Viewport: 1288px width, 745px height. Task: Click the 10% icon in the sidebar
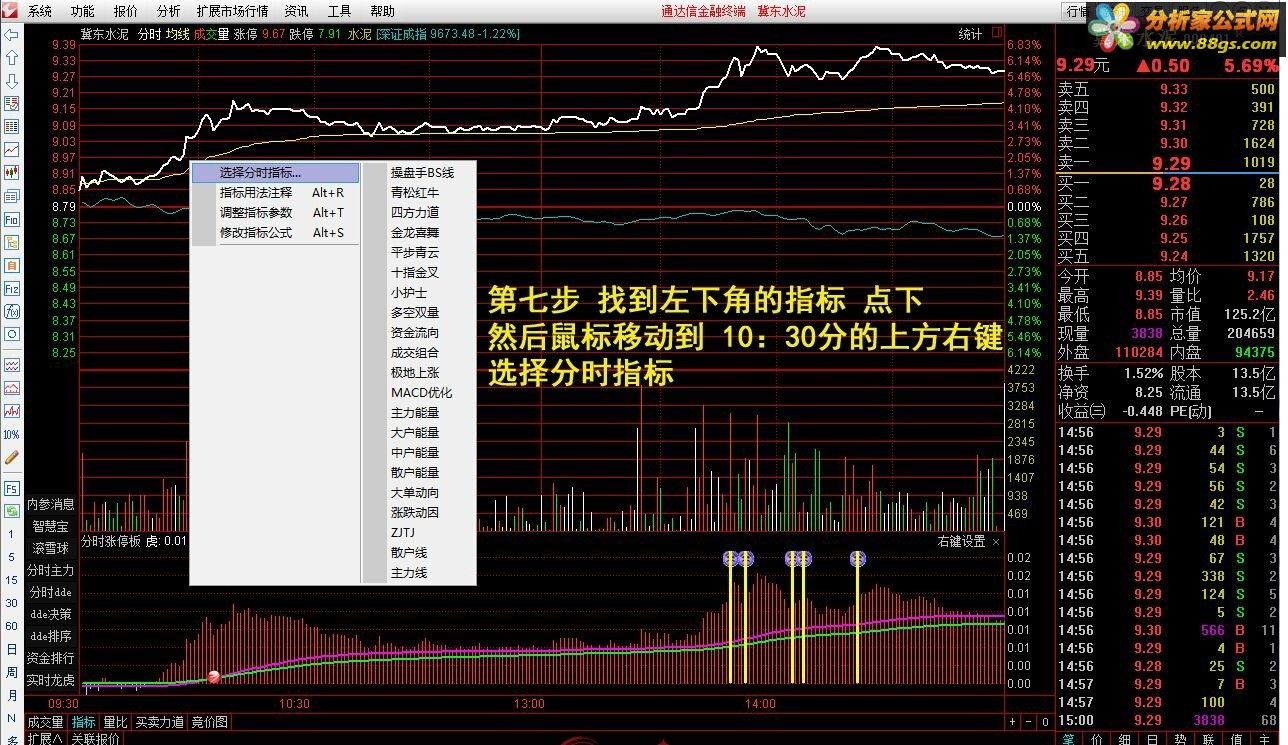click(x=11, y=434)
